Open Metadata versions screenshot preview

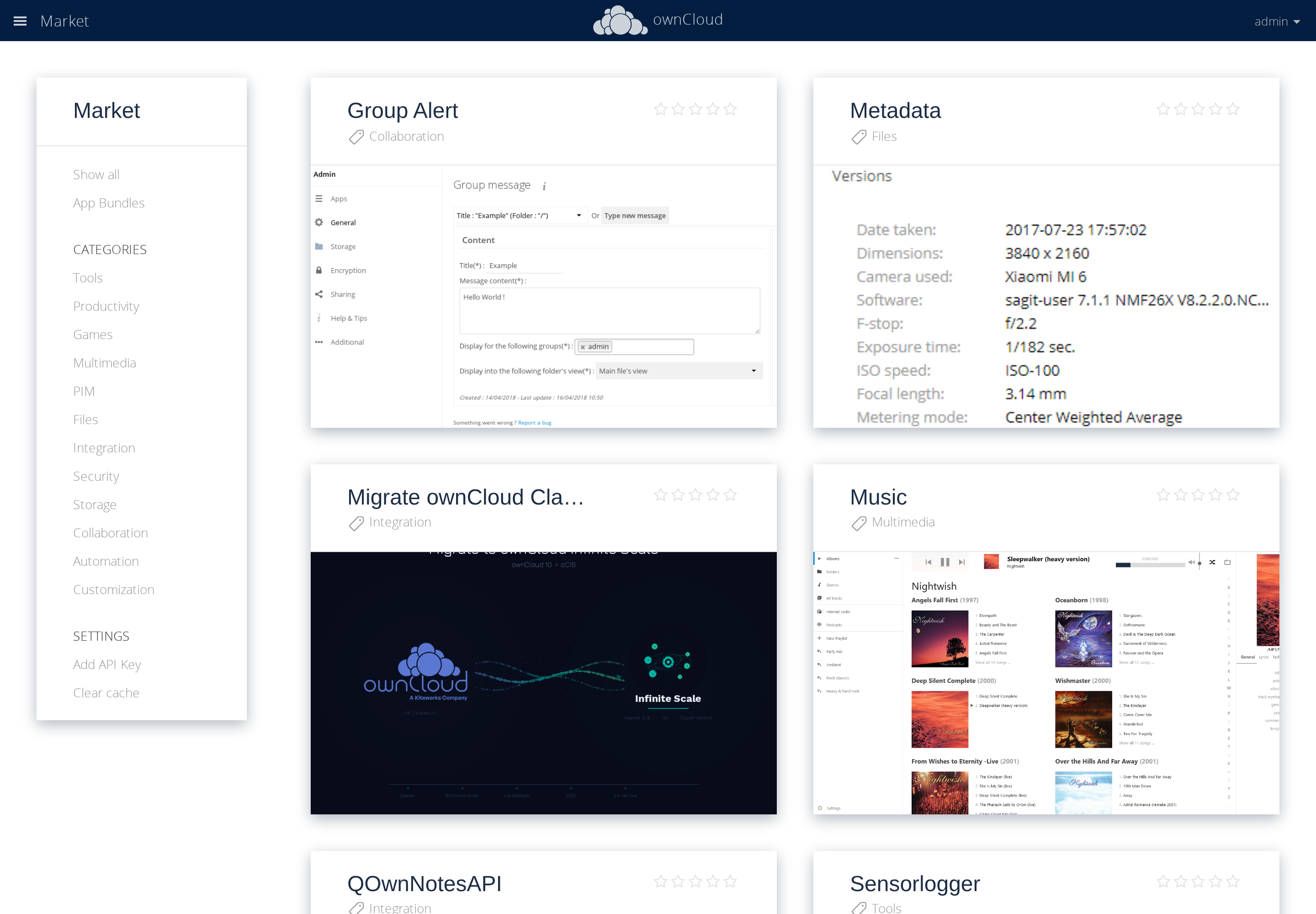[1045, 297]
